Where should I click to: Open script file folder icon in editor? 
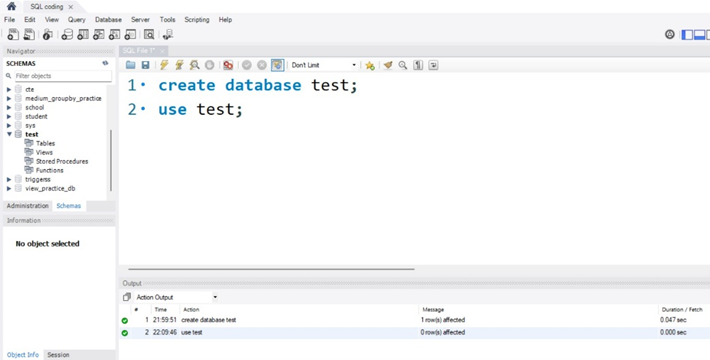click(130, 65)
